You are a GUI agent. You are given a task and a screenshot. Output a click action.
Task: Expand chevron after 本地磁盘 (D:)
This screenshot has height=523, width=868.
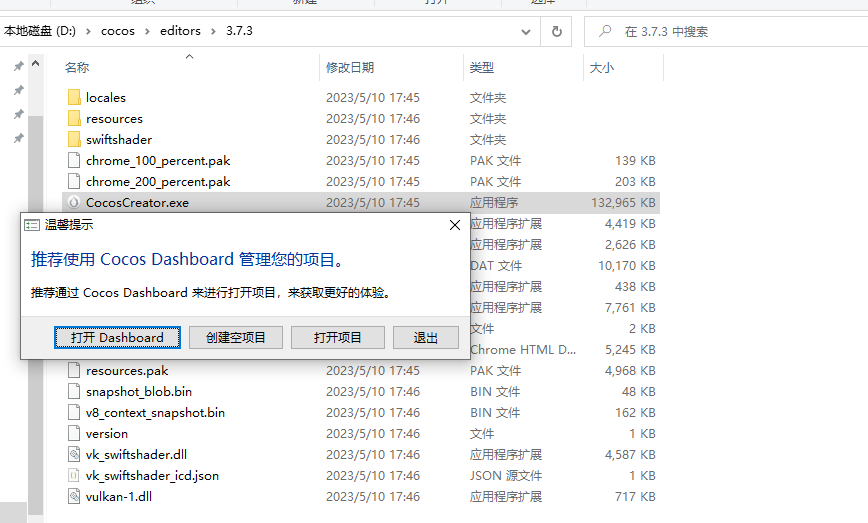(x=88, y=32)
